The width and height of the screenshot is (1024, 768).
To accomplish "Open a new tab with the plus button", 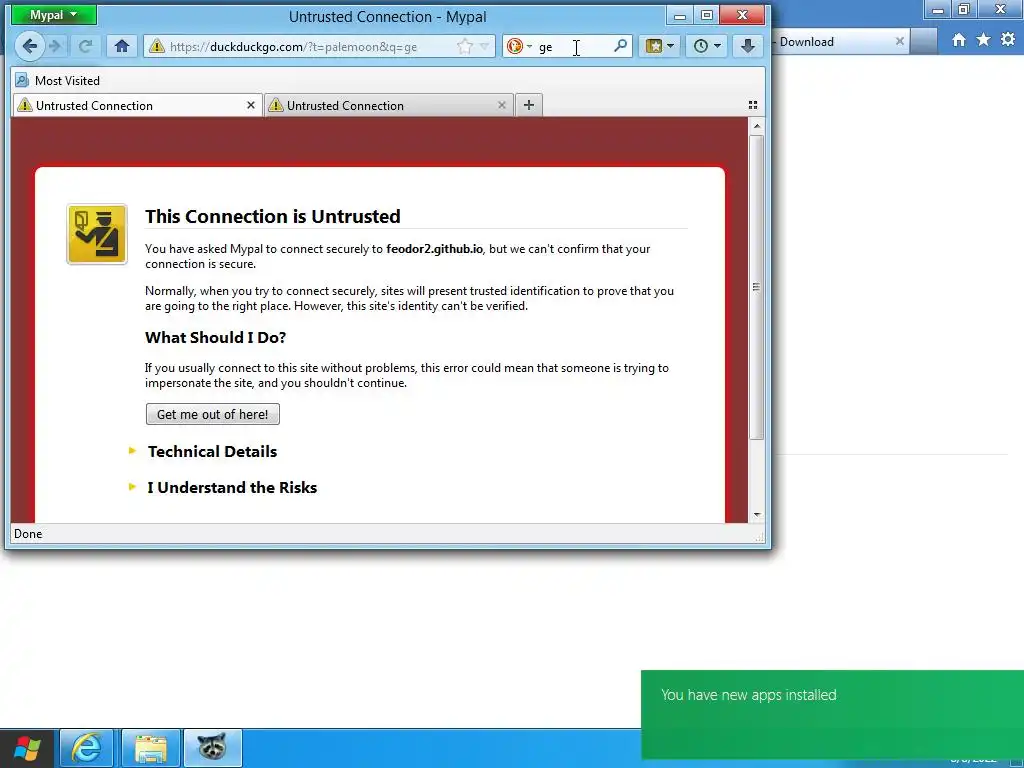I will click(x=529, y=105).
